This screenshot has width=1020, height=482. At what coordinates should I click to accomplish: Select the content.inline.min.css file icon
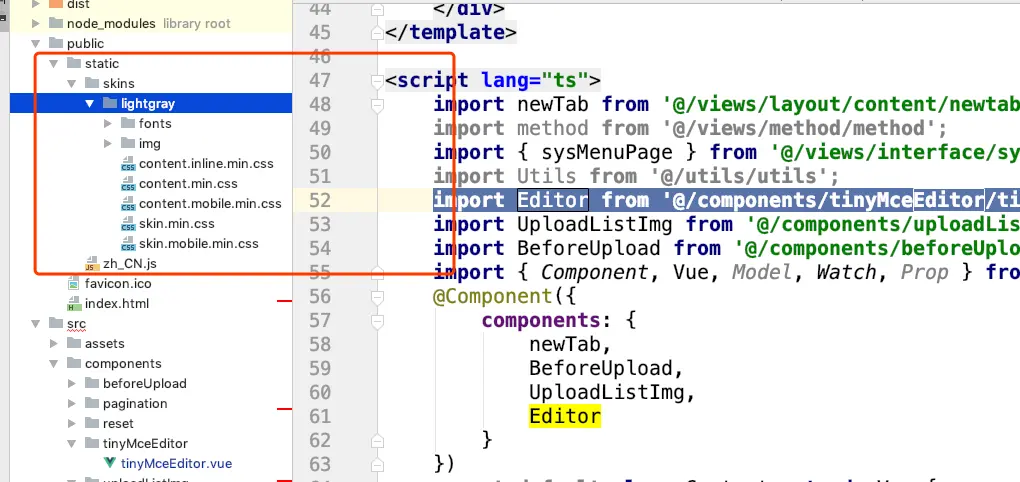click(128, 164)
